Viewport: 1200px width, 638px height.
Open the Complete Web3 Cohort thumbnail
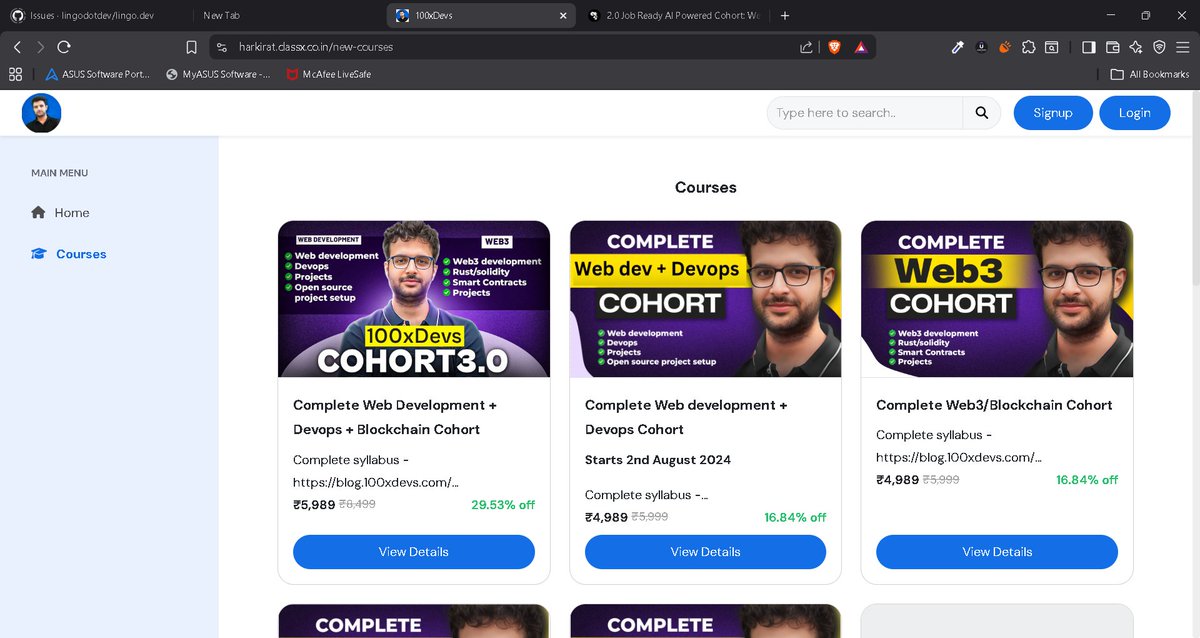pos(997,299)
